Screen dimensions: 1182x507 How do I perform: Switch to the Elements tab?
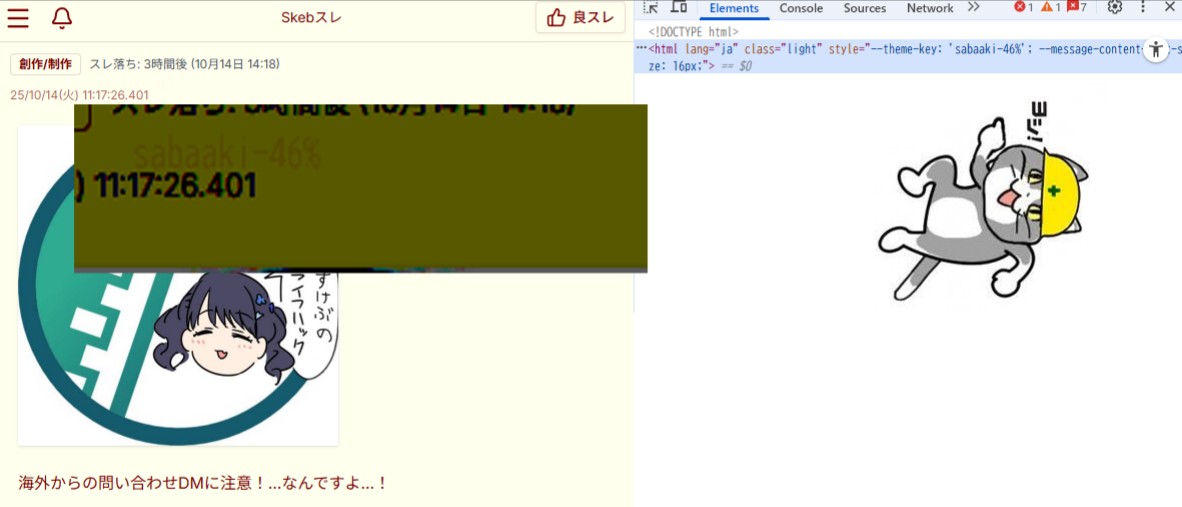click(734, 8)
